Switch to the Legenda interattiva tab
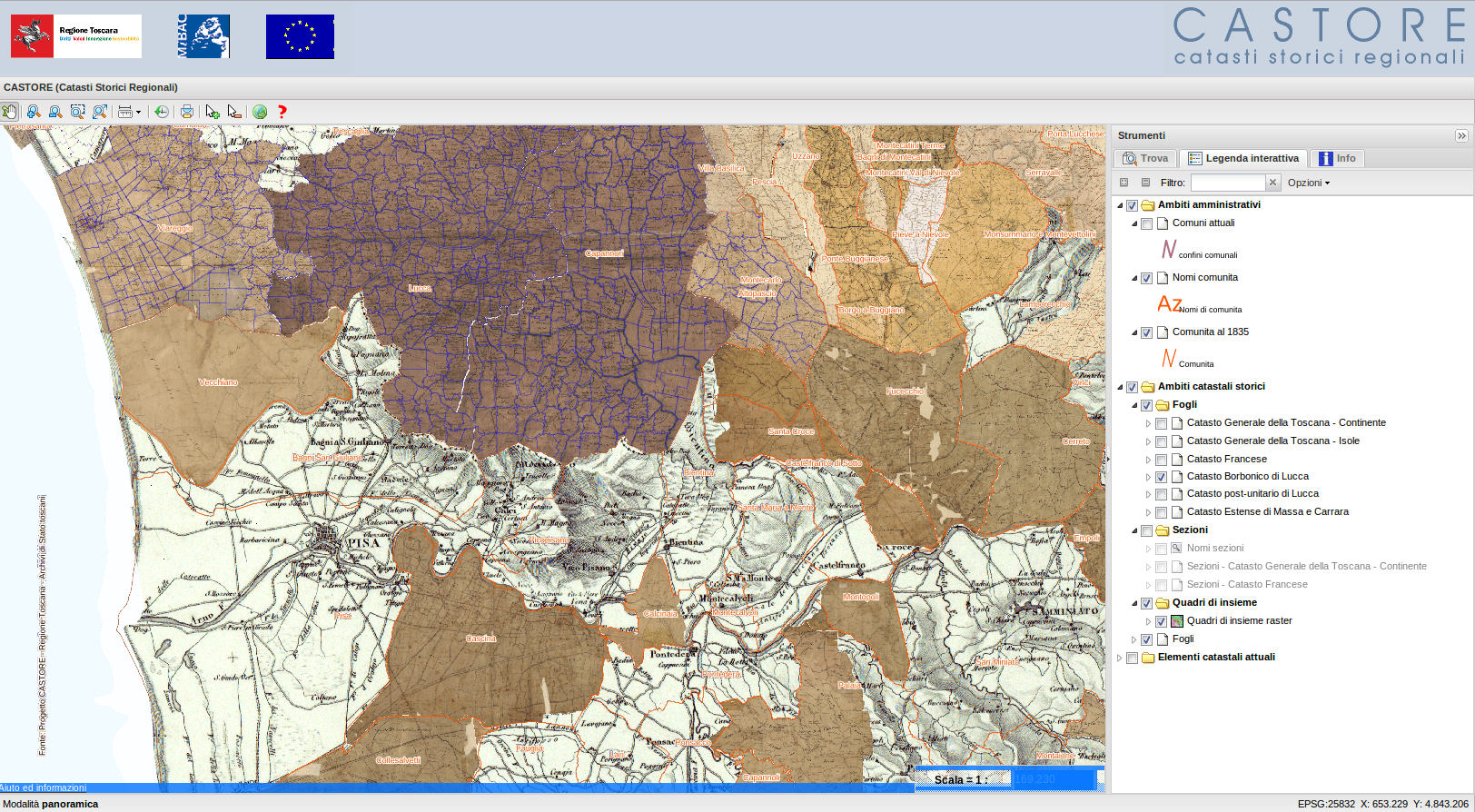 click(x=1243, y=158)
